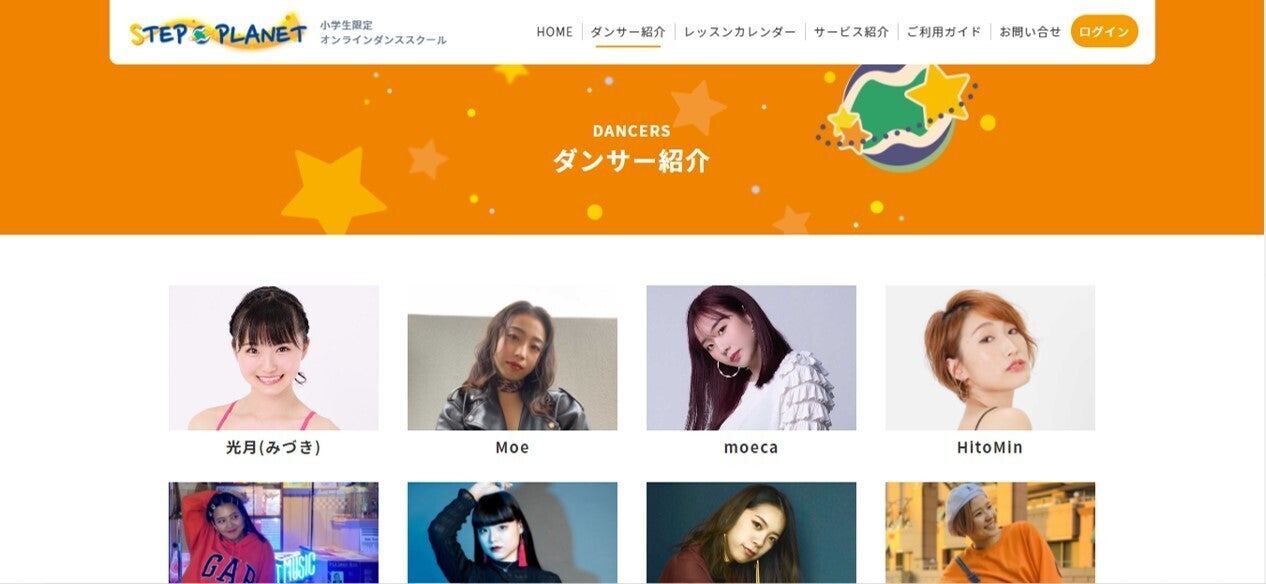Open HitoMin dancer photo

pos(990,358)
